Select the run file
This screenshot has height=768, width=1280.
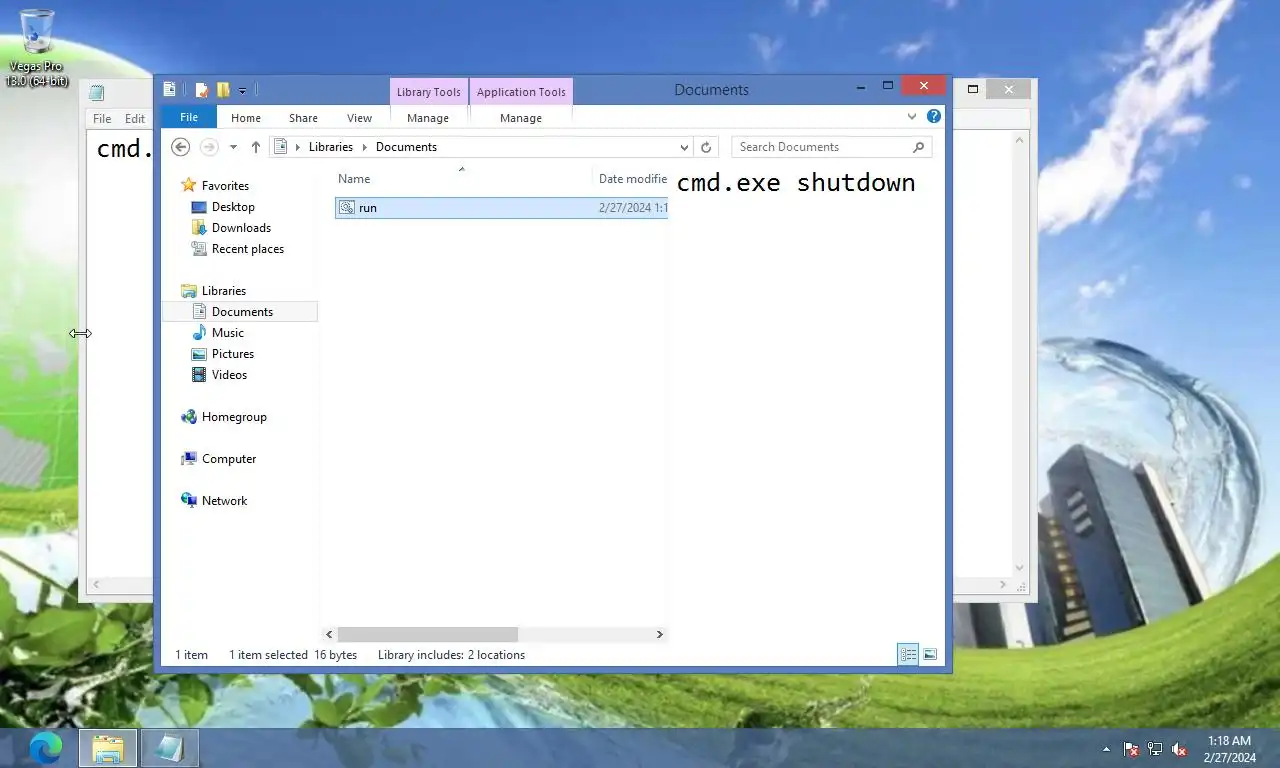coord(501,208)
